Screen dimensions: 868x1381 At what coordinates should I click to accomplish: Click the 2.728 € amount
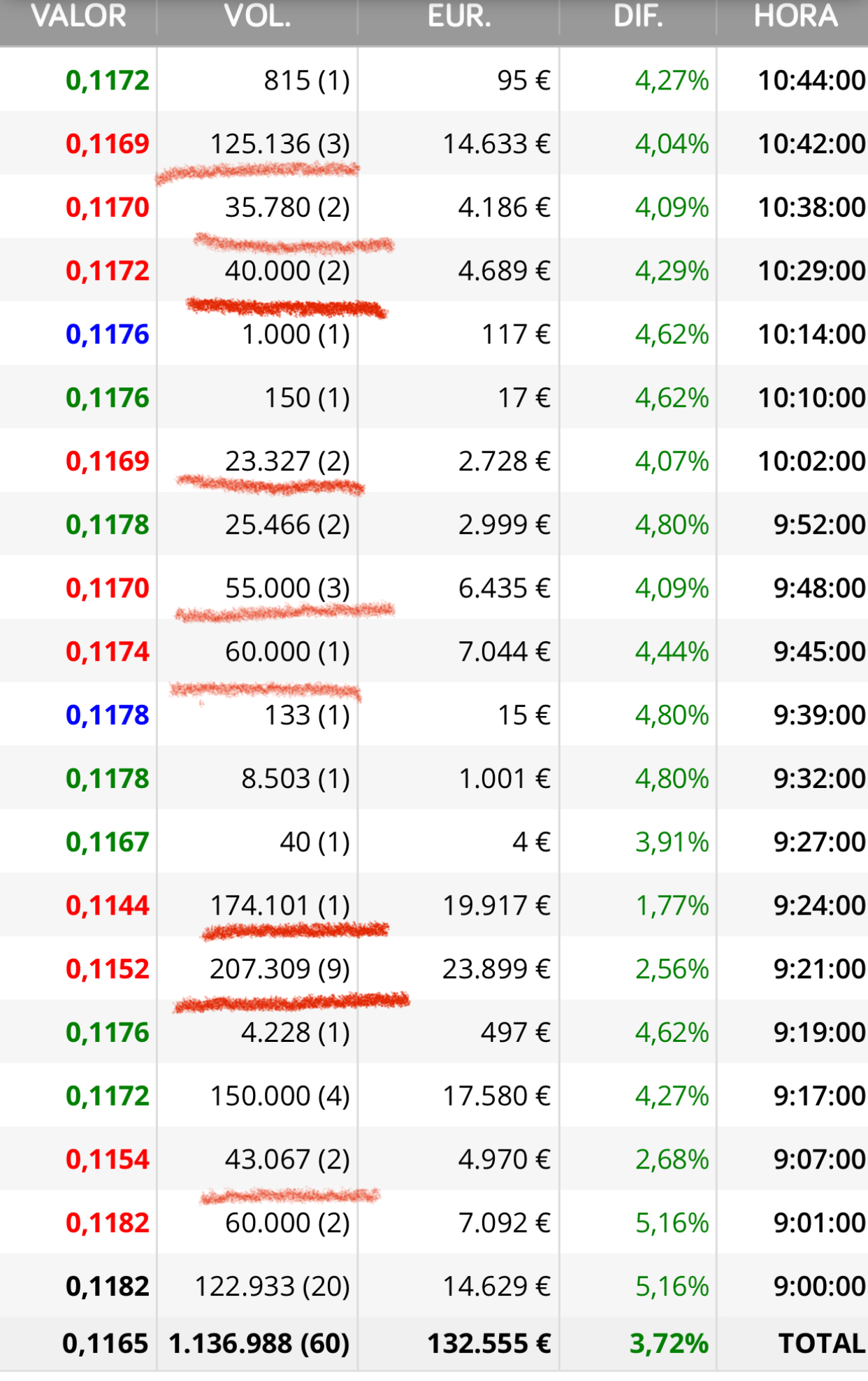505,461
